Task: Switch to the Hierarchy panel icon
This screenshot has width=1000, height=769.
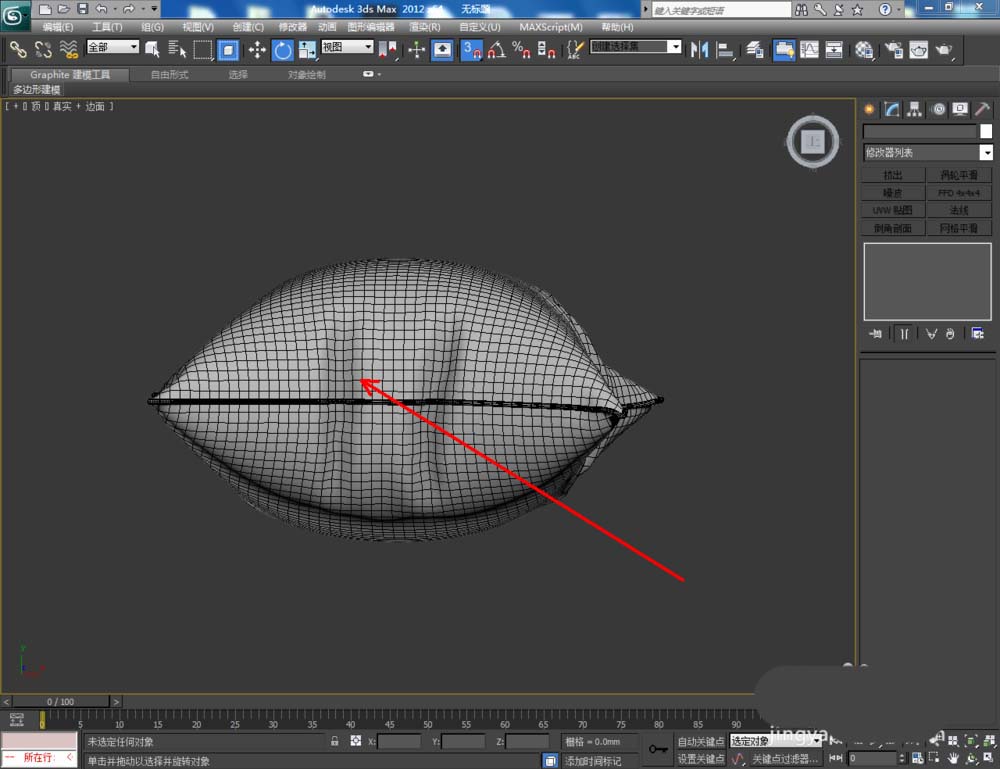Action: (915, 110)
